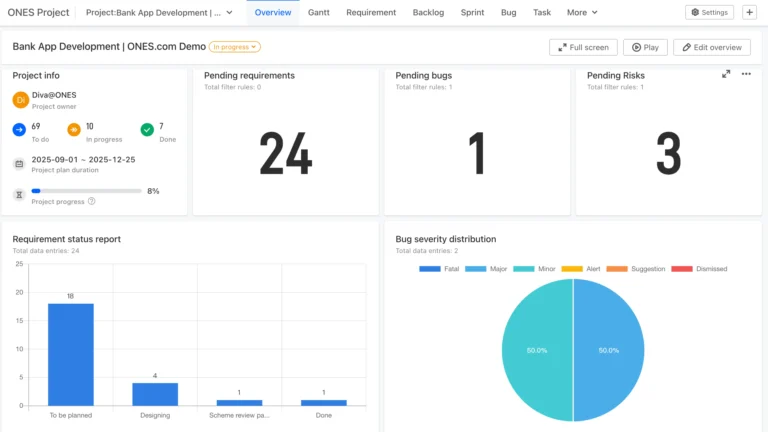Open the Backlog tab
Screen dimensions: 768x432
(x=428, y=12)
